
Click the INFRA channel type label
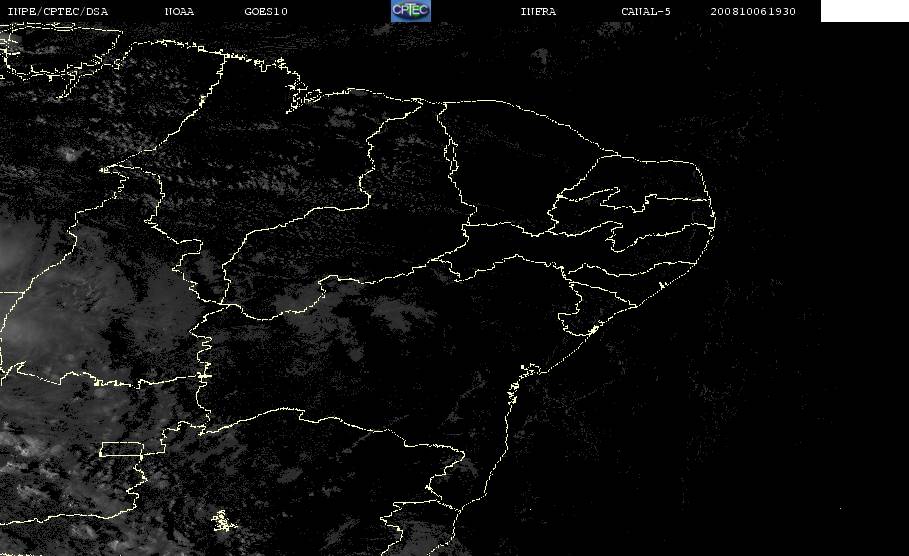click(x=538, y=12)
